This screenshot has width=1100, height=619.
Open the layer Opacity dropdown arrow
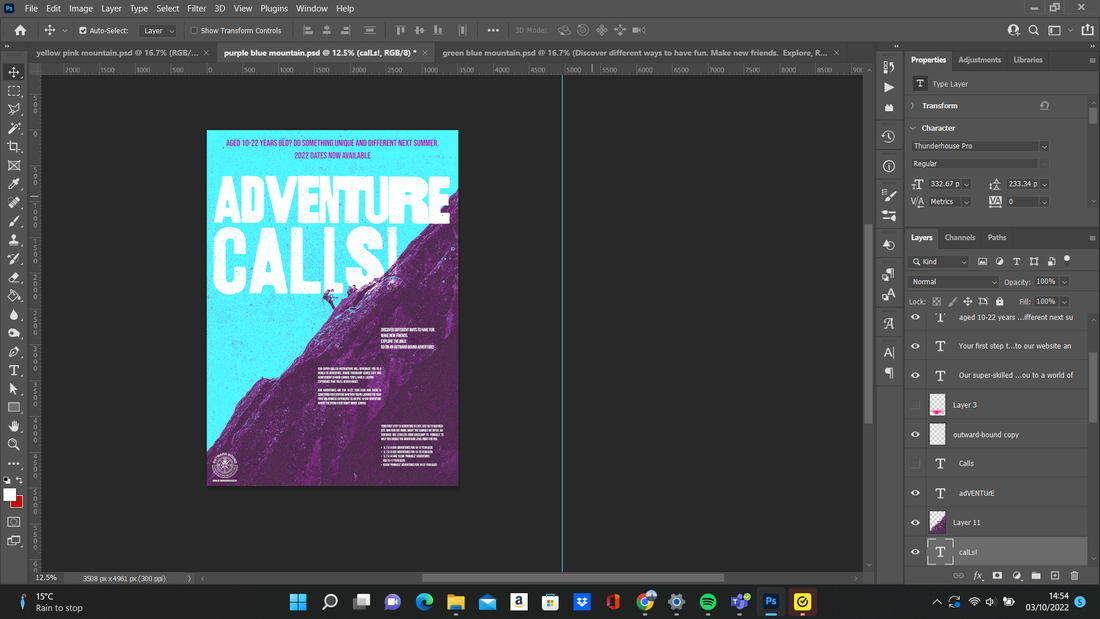click(x=1064, y=282)
